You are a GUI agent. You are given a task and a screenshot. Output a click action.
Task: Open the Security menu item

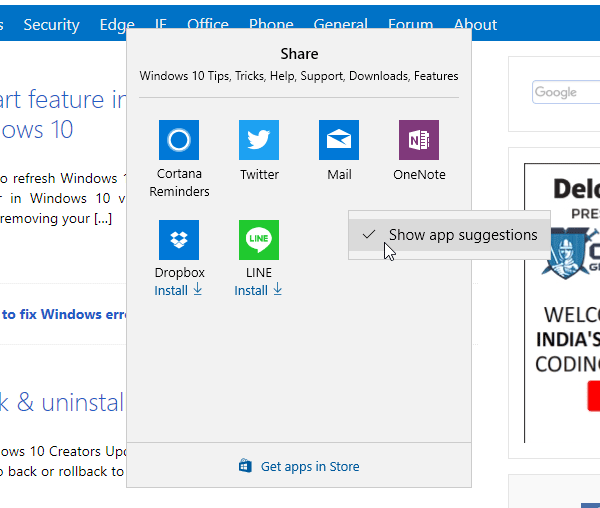[x=51, y=25]
